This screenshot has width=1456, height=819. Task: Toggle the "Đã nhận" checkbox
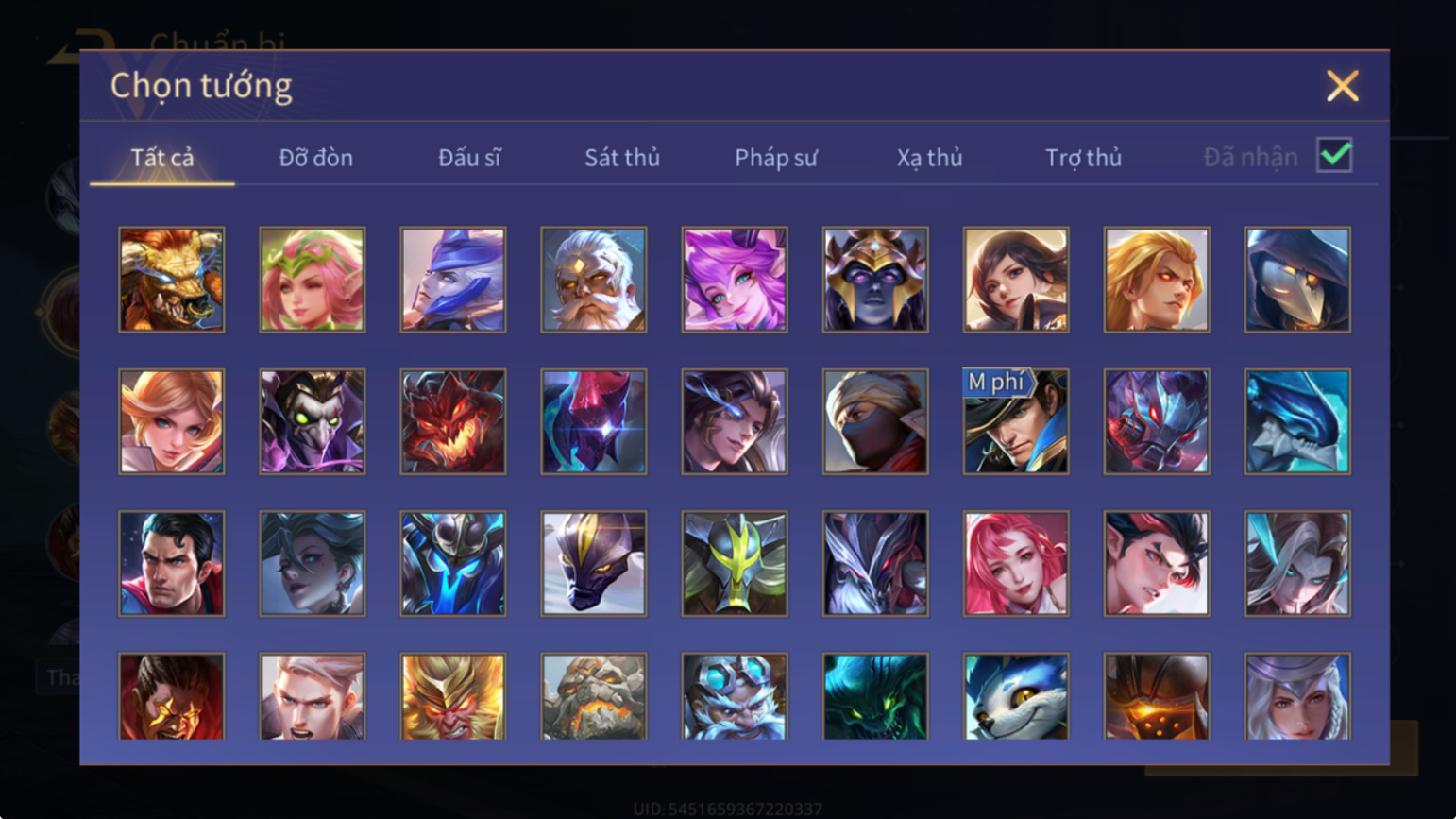point(1334,155)
